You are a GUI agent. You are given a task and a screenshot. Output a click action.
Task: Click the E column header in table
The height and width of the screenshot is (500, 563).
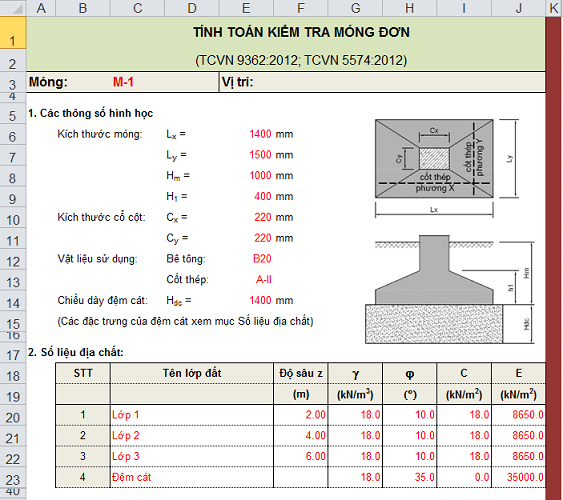[519, 373]
